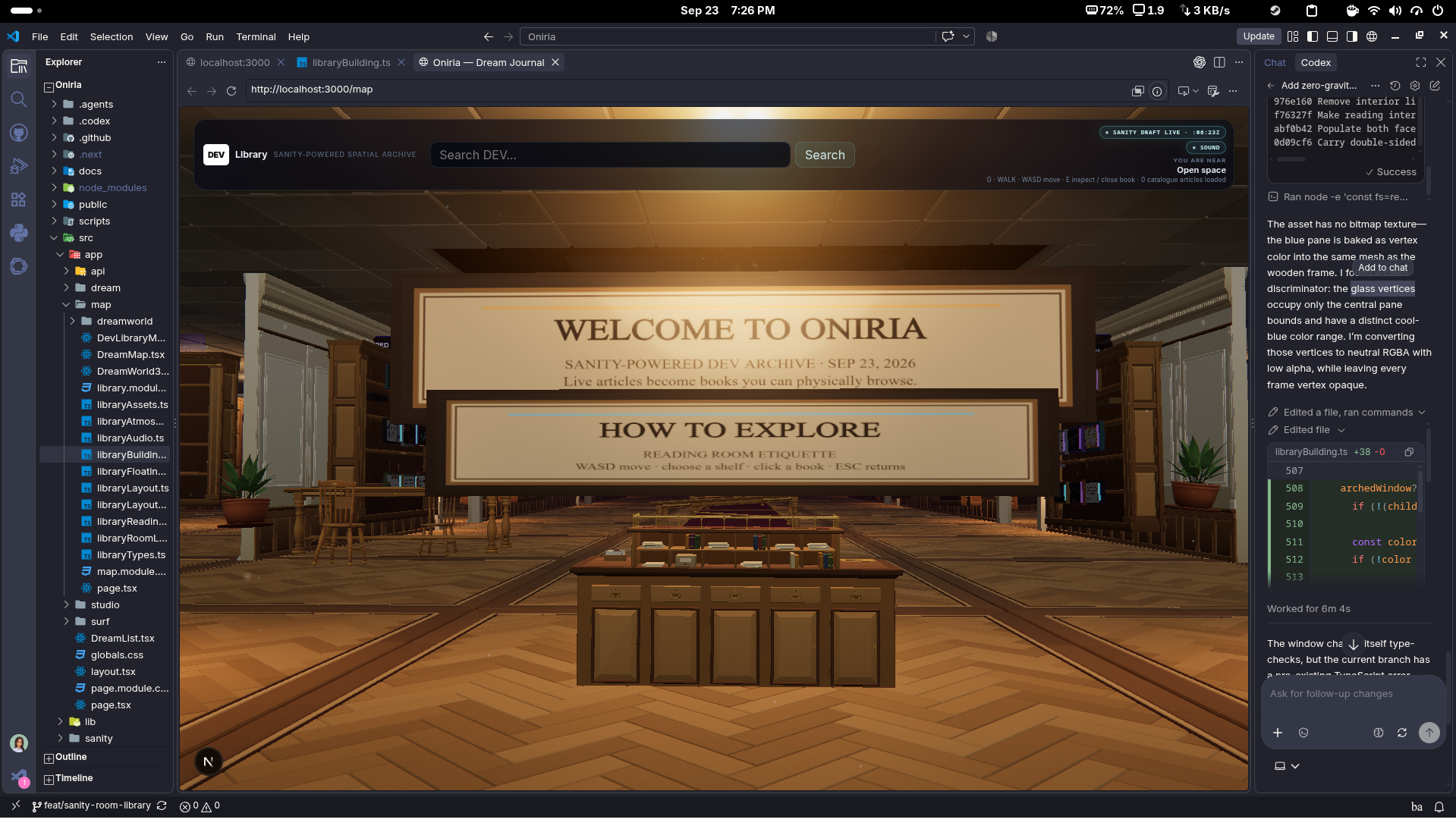The width and height of the screenshot is (1456, 832).
Task: Click the feat/sanity-room-library branch
Action: [x=91, y=806]
